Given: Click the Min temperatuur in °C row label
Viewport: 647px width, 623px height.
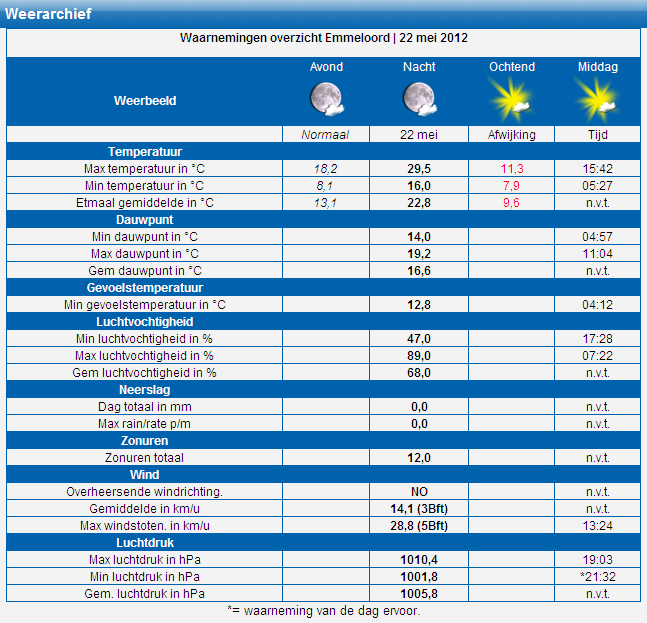Looking at the screenshot, I should coord(144,186).
